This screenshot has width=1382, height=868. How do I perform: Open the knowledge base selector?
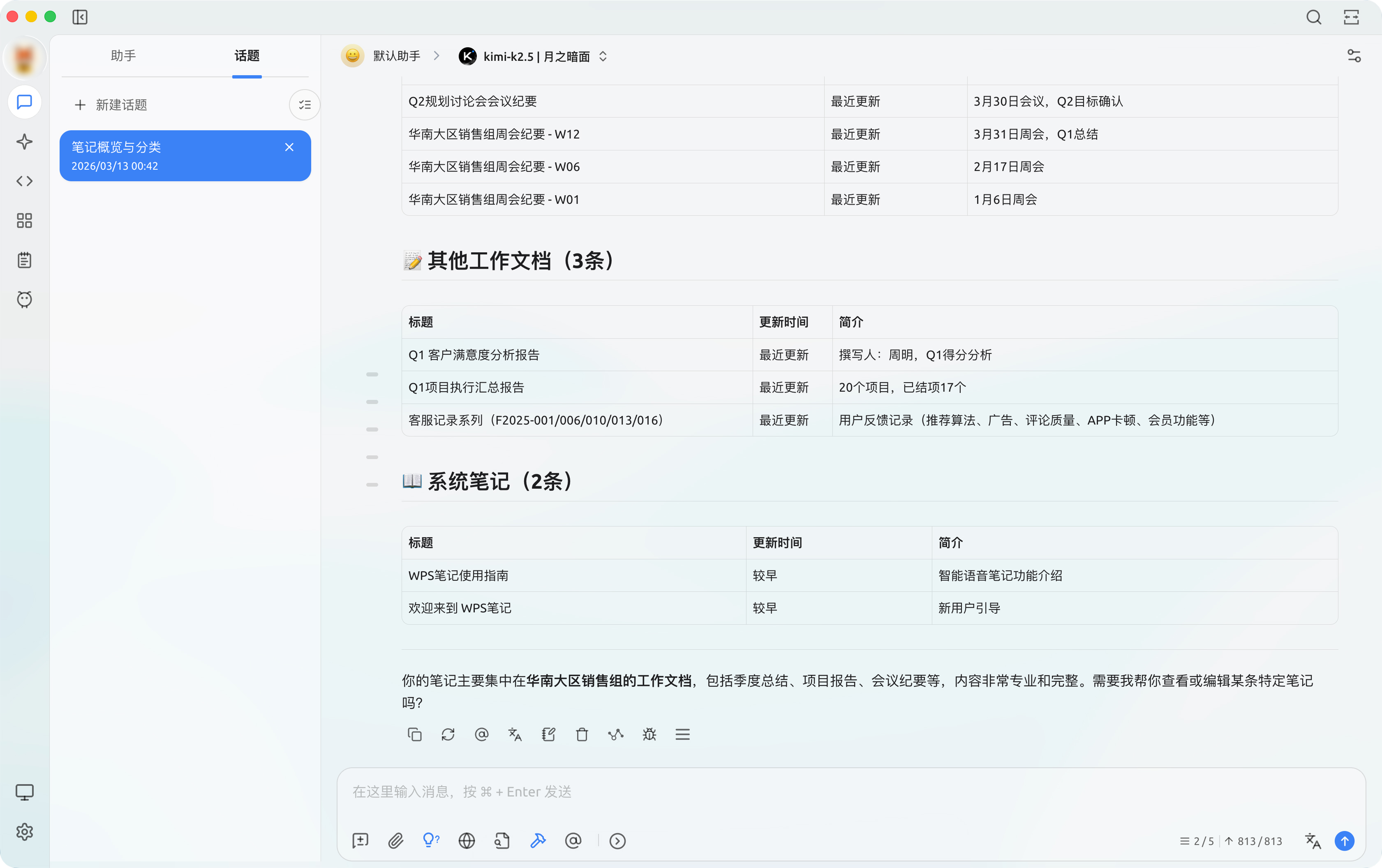point(502,841)
